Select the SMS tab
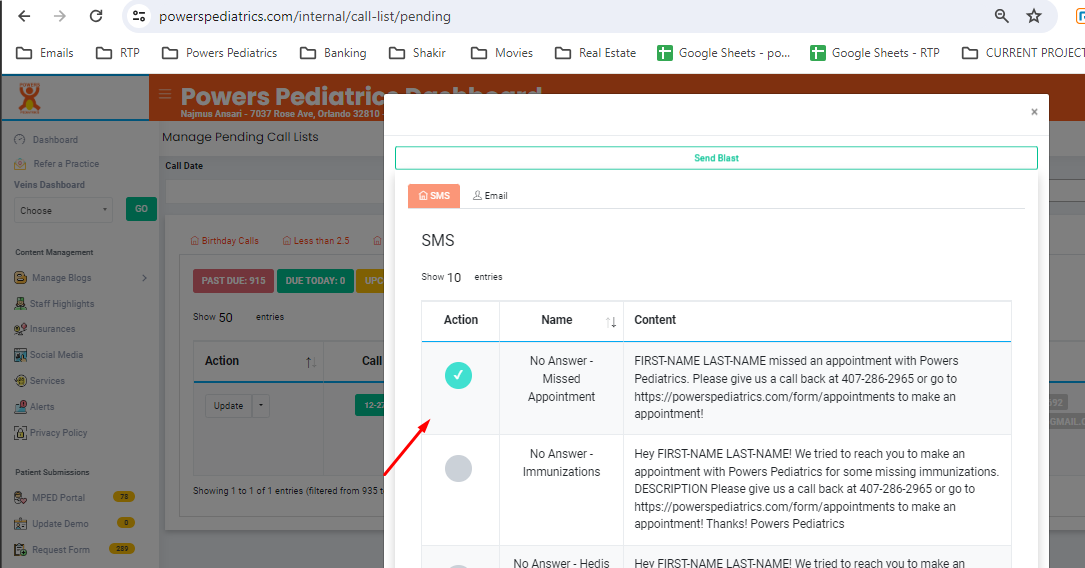This screenshot has height=568, width=1085. point(434,196)
